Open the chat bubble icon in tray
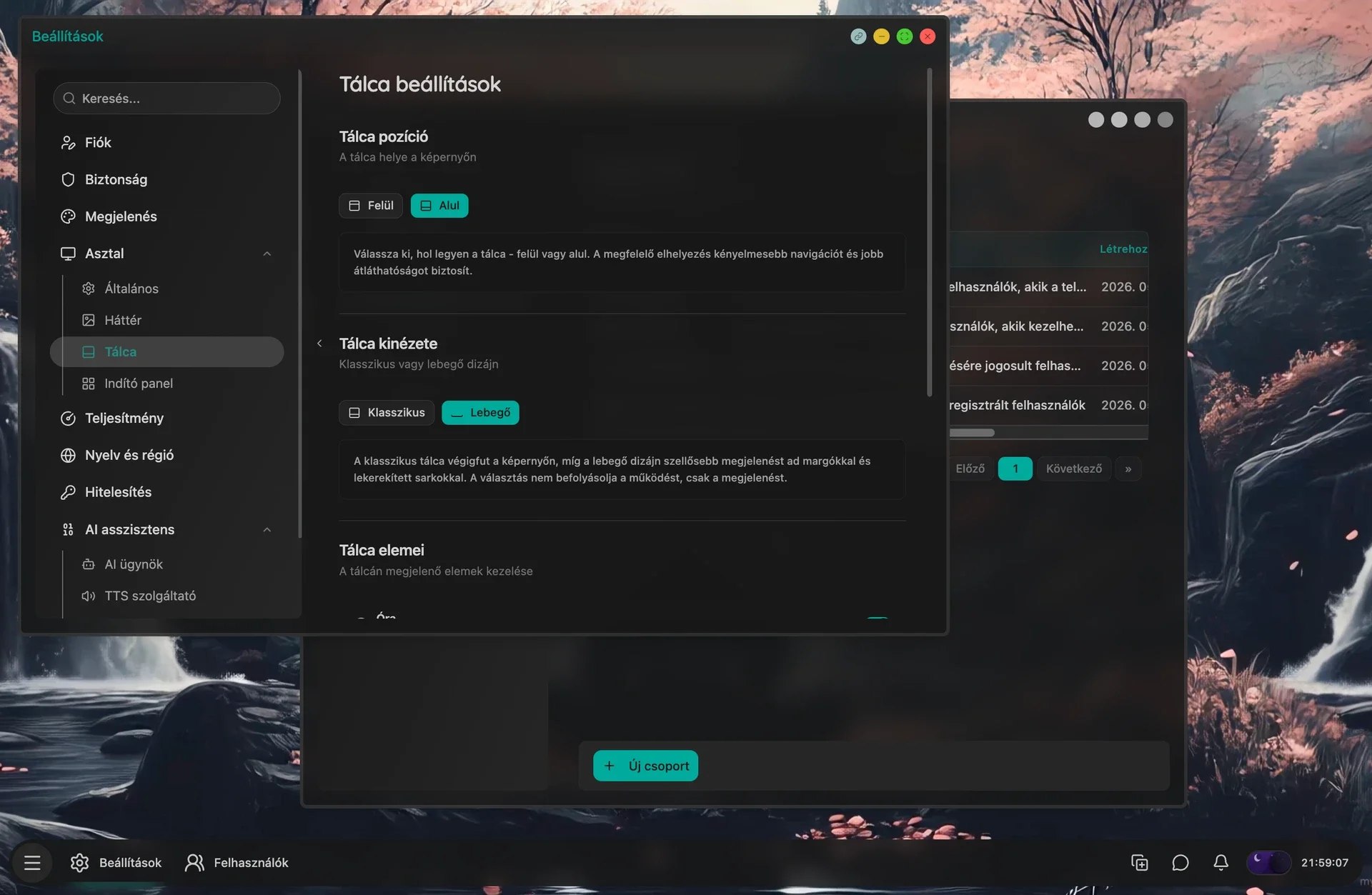 point(1180,863)
